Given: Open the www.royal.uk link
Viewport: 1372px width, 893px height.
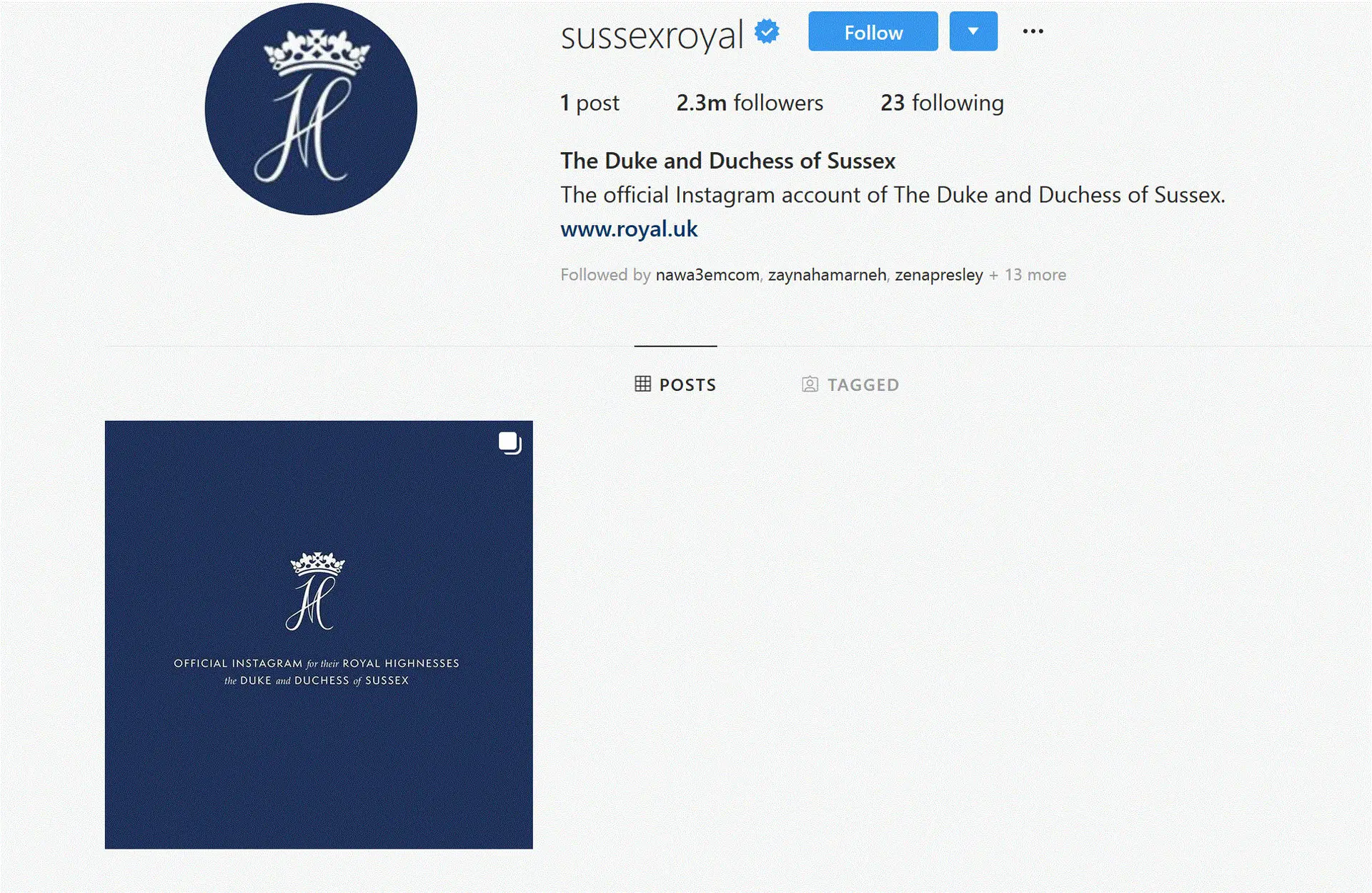Looking at the screenshot, I should click(x=629, y=229).
